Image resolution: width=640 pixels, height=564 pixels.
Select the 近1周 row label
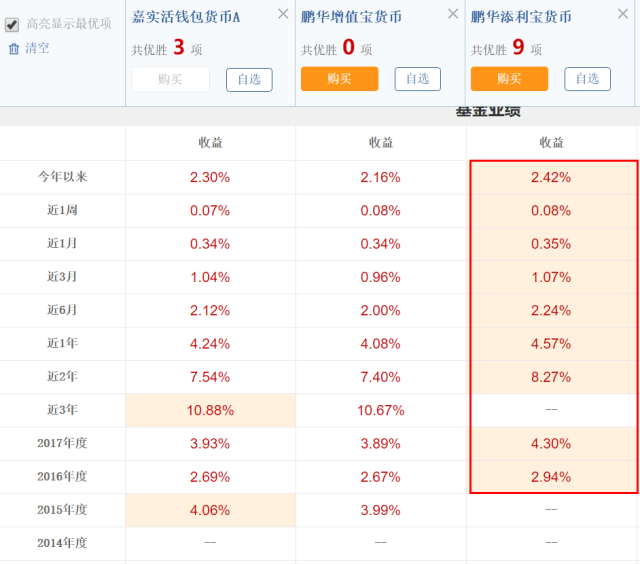(x=62, y=210)
